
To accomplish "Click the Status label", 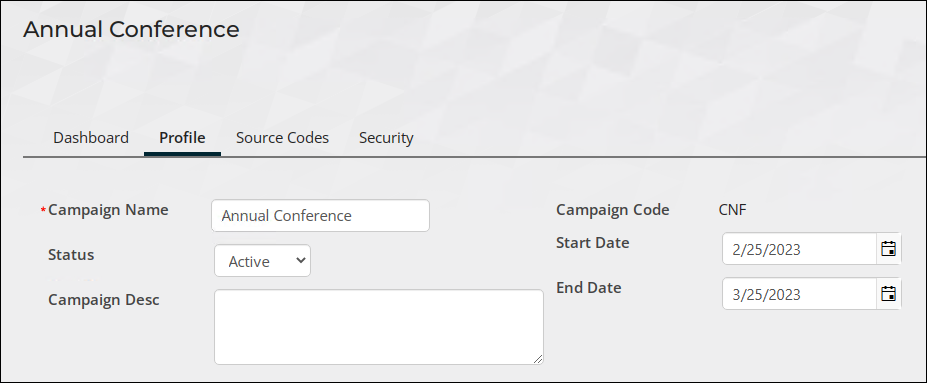I will pos(71,255).
